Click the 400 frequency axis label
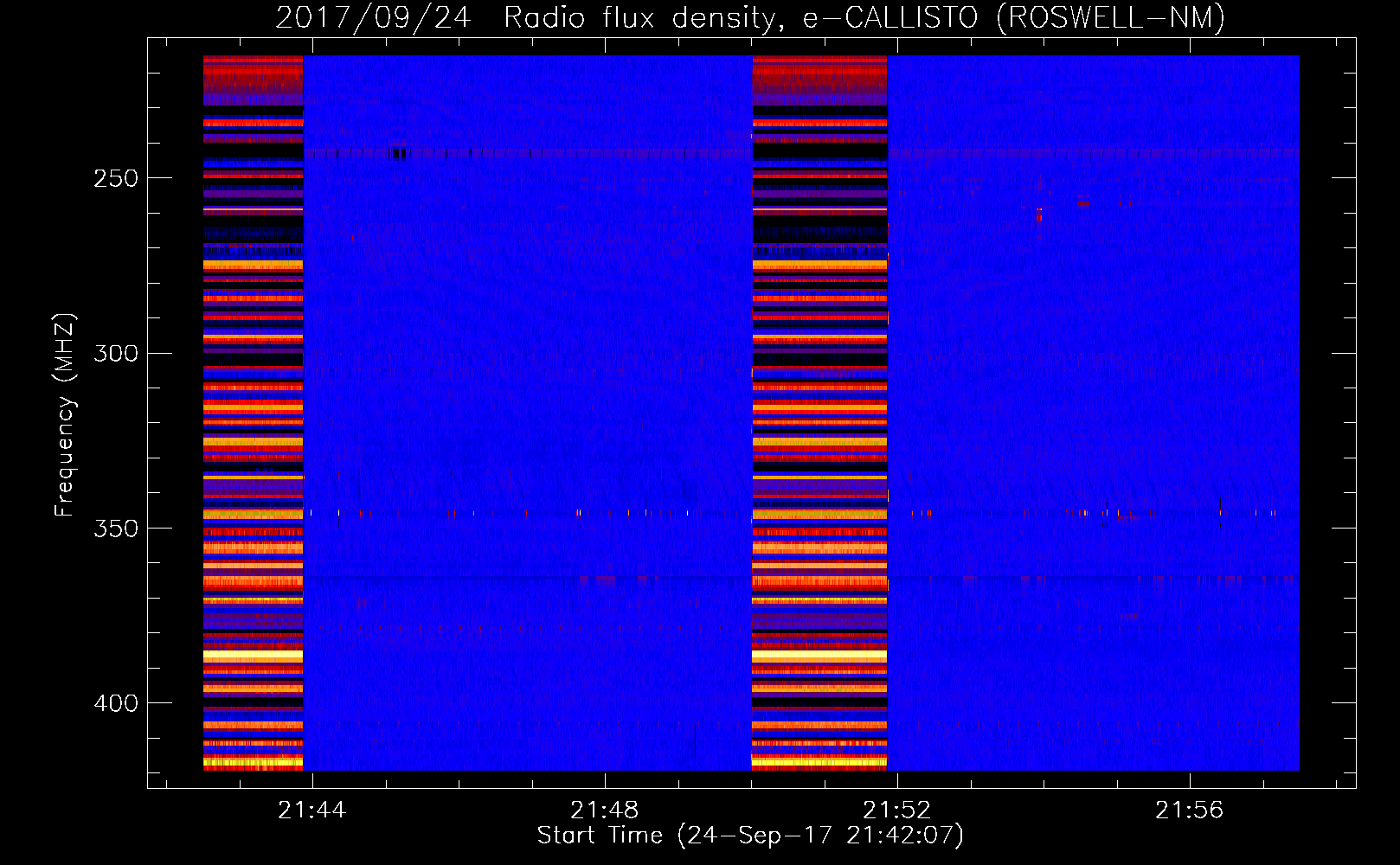Image resolution: width=1400 pixels, height=865 pixels. pyautogui.click(x=116, y=703)
